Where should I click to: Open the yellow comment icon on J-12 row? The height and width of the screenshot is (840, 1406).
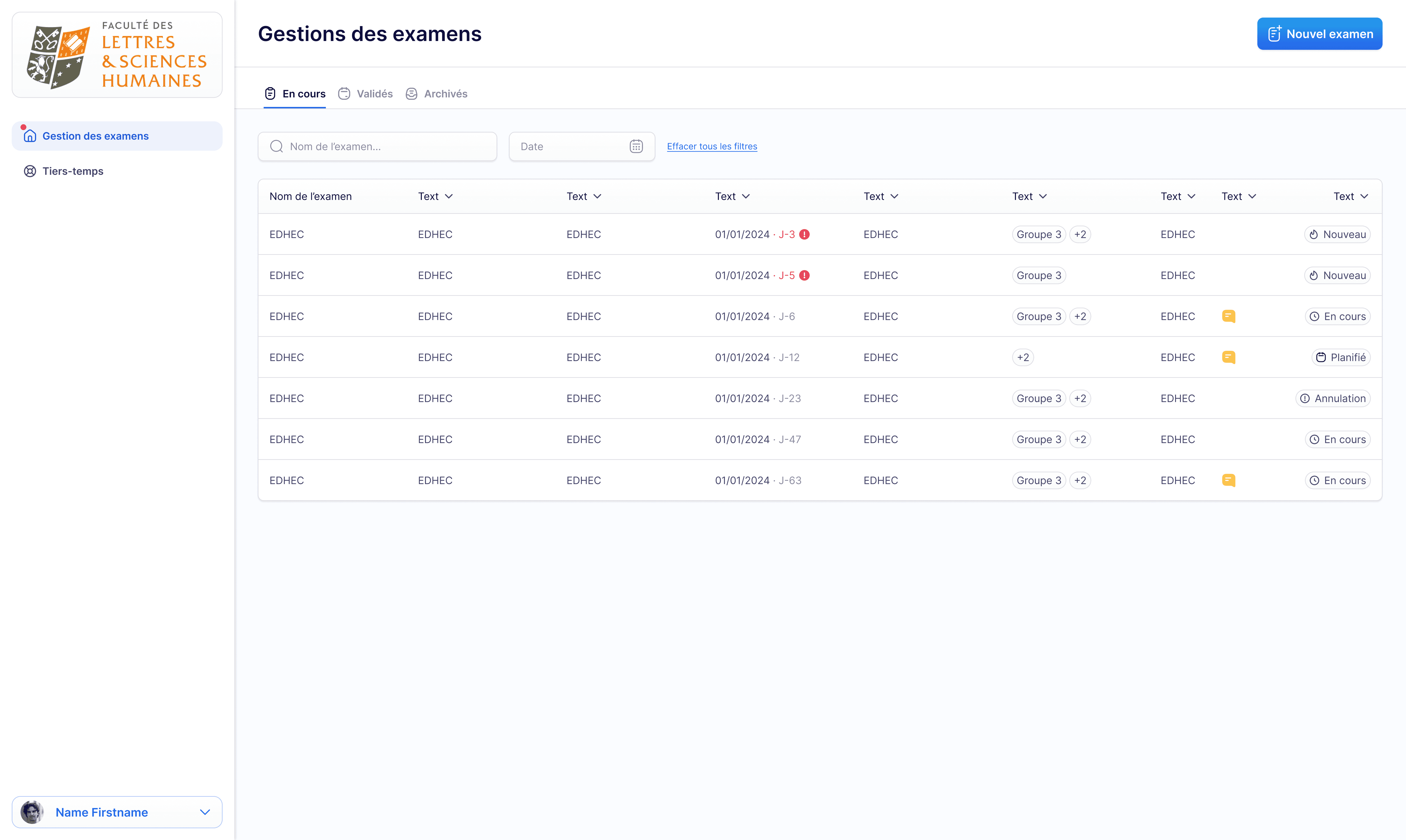click(1228, 357)
